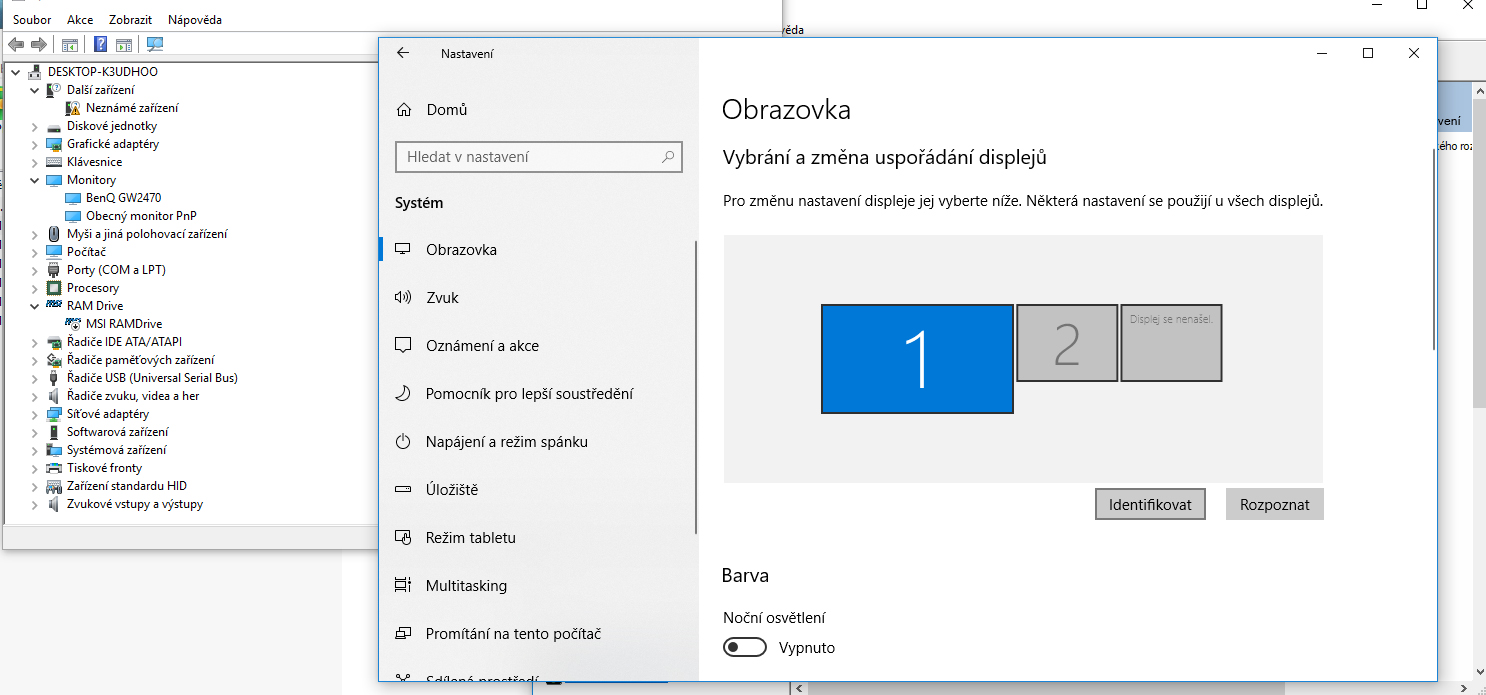
Task: Toggle the action pane toolbar icon
Action: (124, 44)
